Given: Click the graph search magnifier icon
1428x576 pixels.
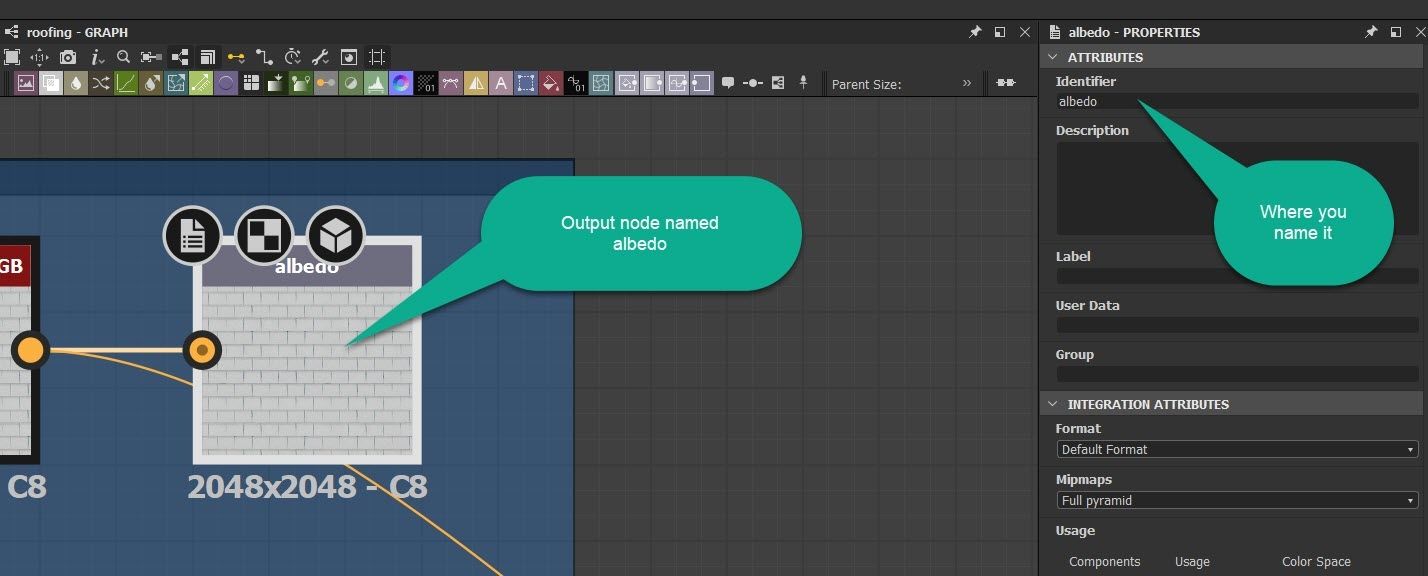Looking at the screenshot, I should [x=123, y=57].
